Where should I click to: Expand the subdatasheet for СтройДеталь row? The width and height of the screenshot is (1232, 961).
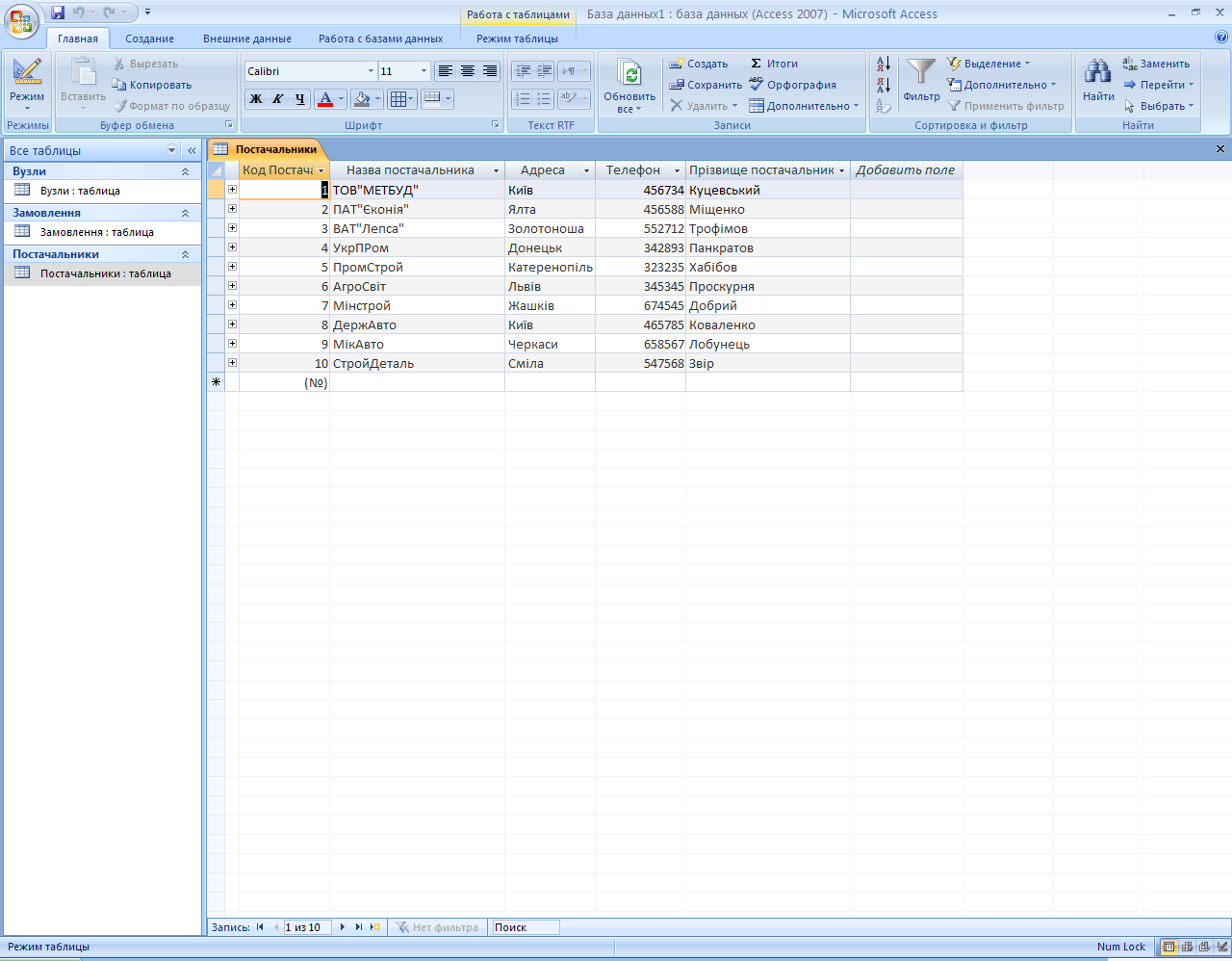point(232,363)
